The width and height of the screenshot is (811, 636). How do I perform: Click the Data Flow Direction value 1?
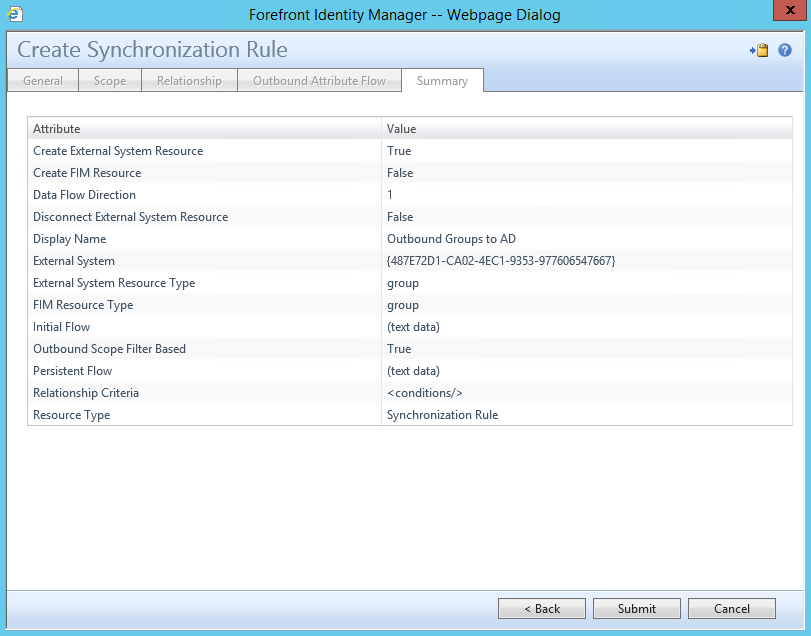(x=390, y=195)
